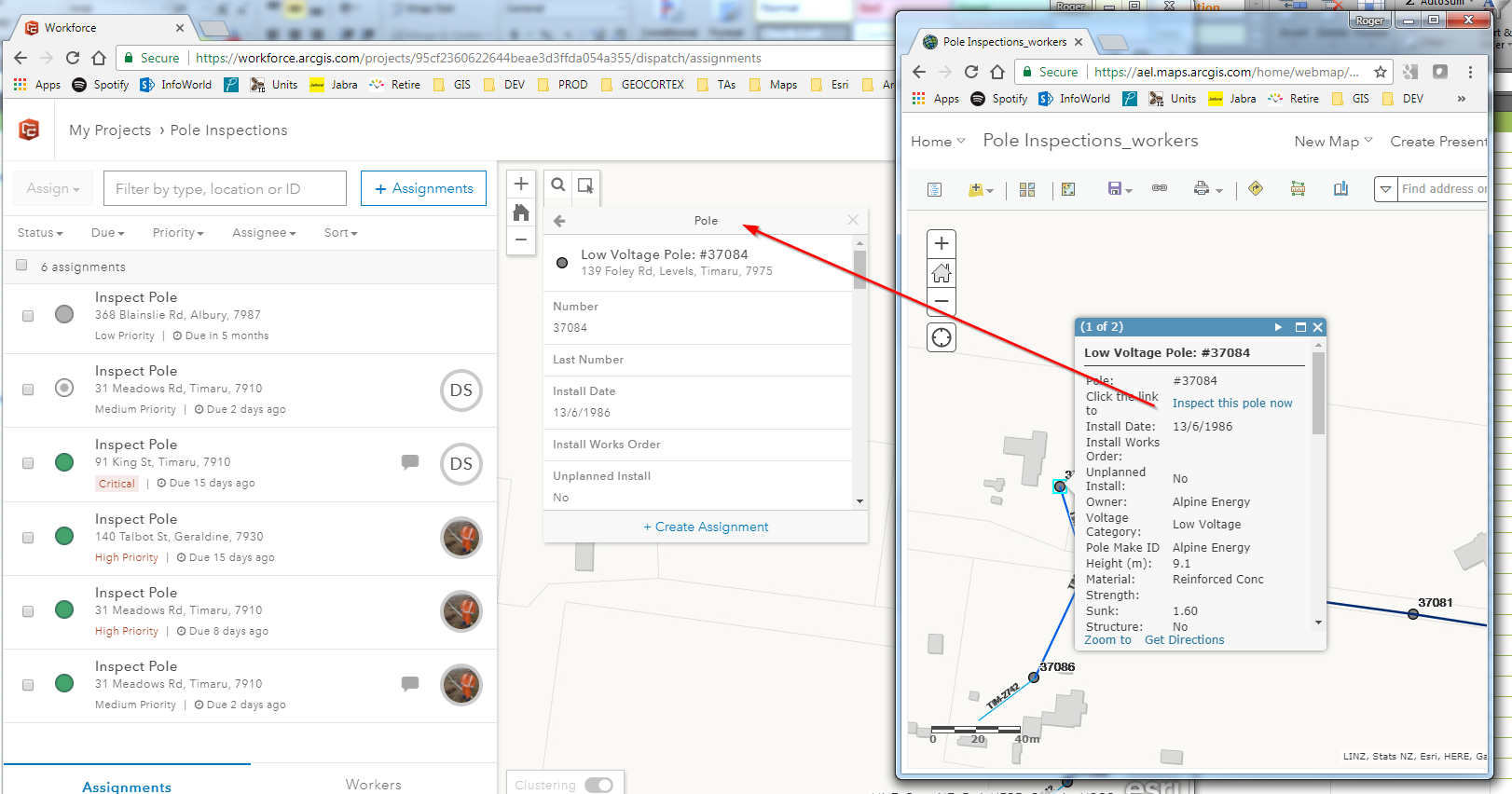Viewport: 1512px width, 794px height.
Task: Tick the 140 Talbot St assignment checkbox
Action: 28,538
